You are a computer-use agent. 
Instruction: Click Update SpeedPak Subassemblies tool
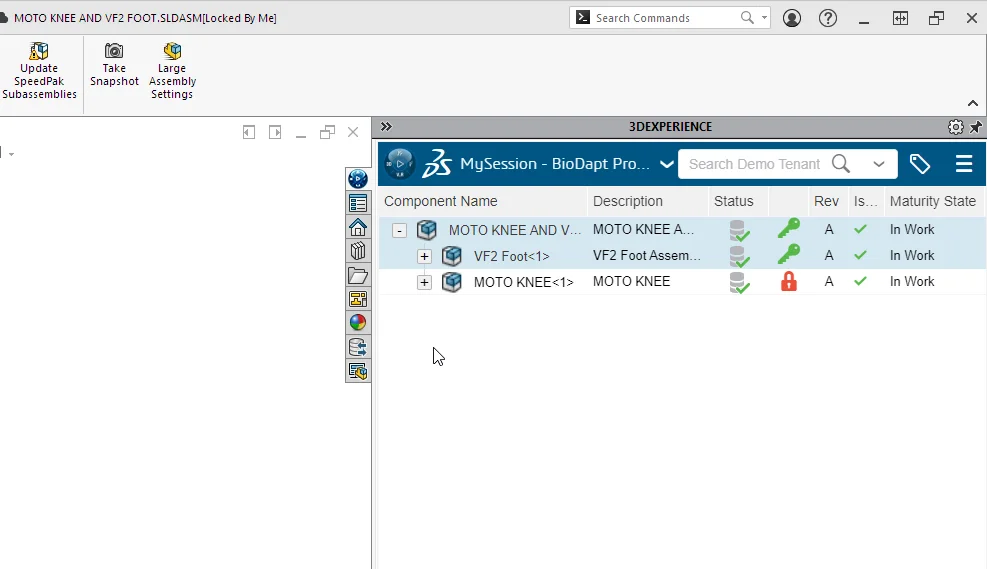coord(39,71)
